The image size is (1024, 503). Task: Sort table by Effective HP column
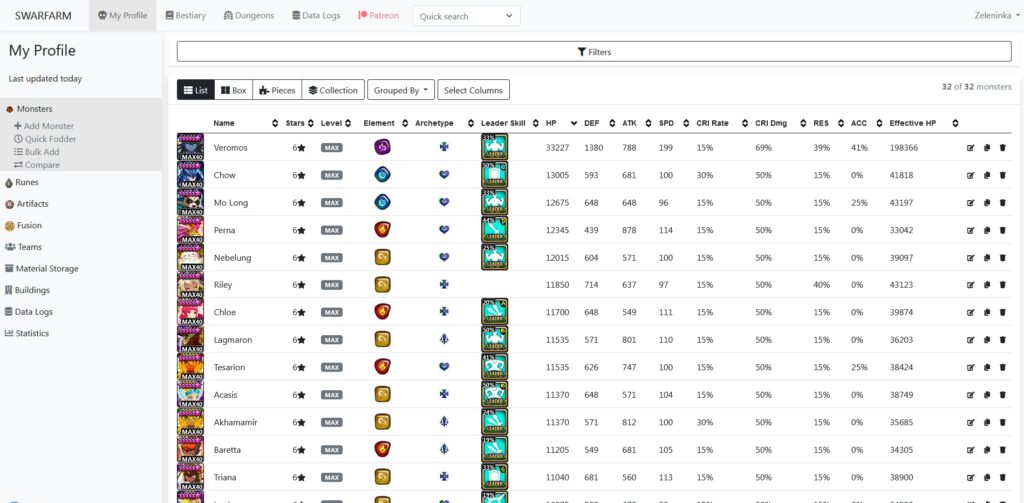click(923, 123)
